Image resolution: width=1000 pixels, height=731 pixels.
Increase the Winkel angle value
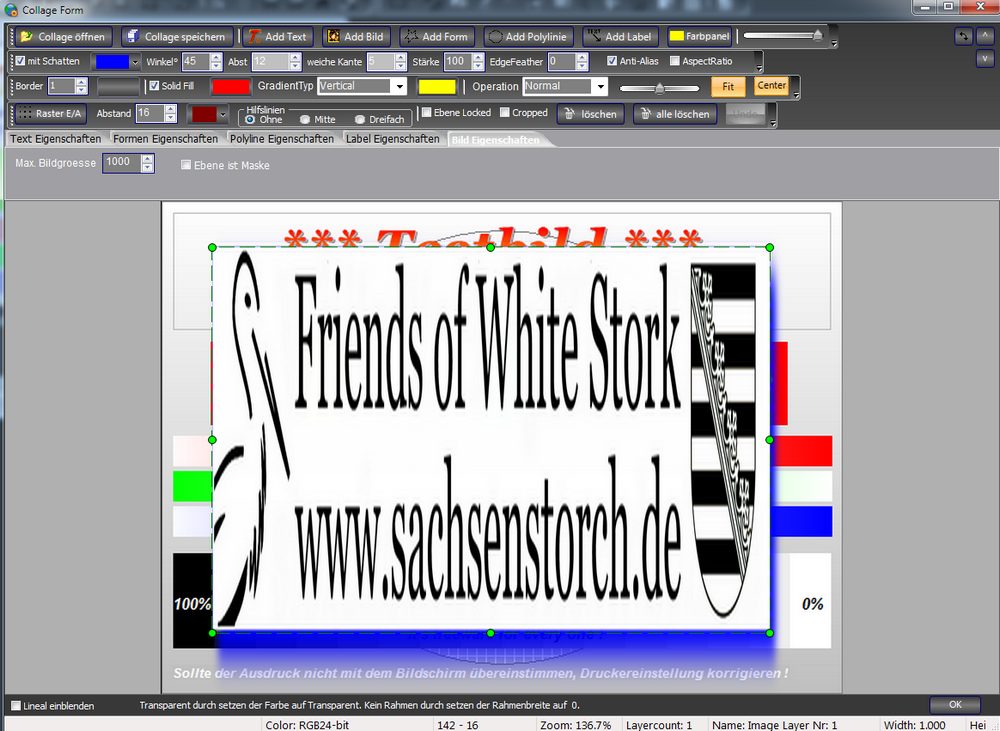216,58
